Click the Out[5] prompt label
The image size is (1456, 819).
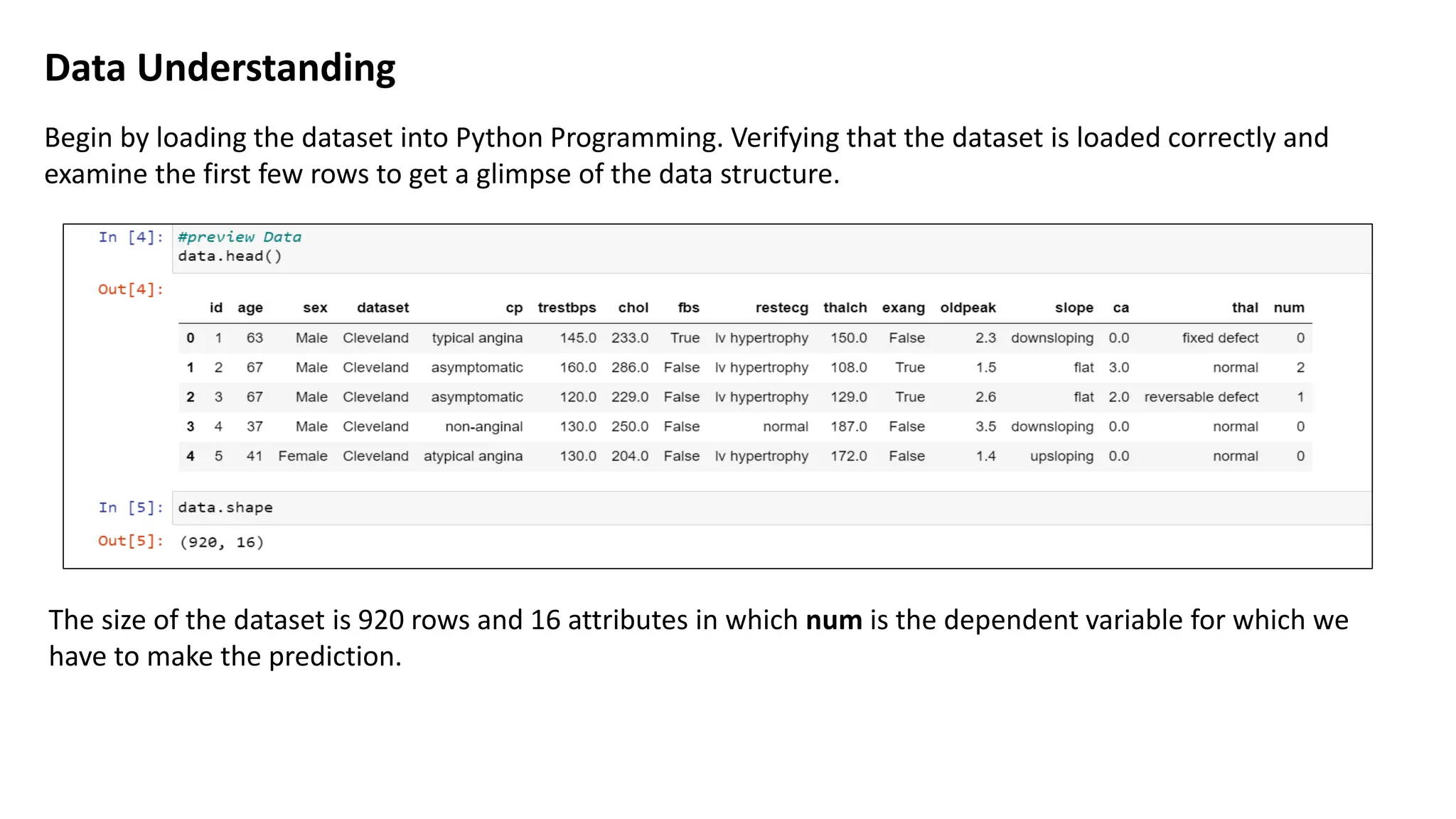(x=131, y=541)
